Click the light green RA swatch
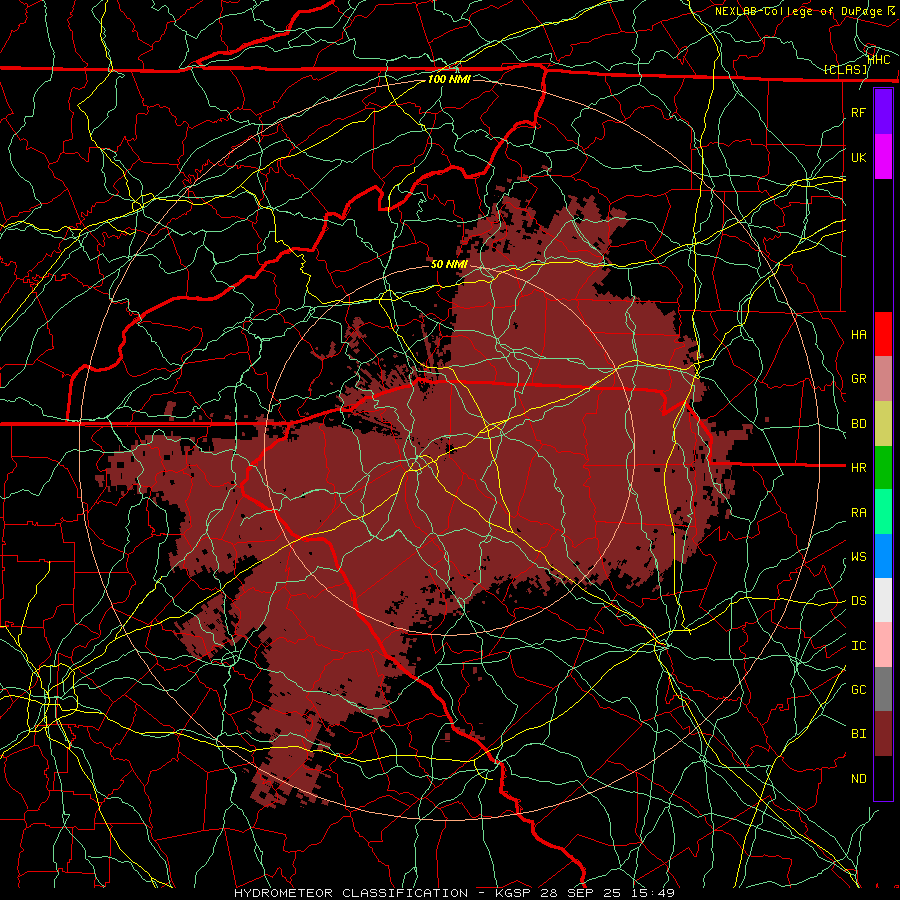Viewport: 900px width, 900px height. pos(883,512)
